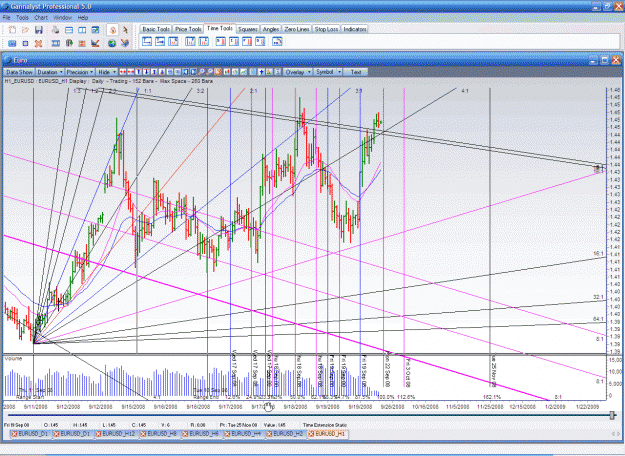The width and height of the screenshot is (625, 456).
Task: Click the blue cross crosshair icon
Action: [x=261, y=72]
